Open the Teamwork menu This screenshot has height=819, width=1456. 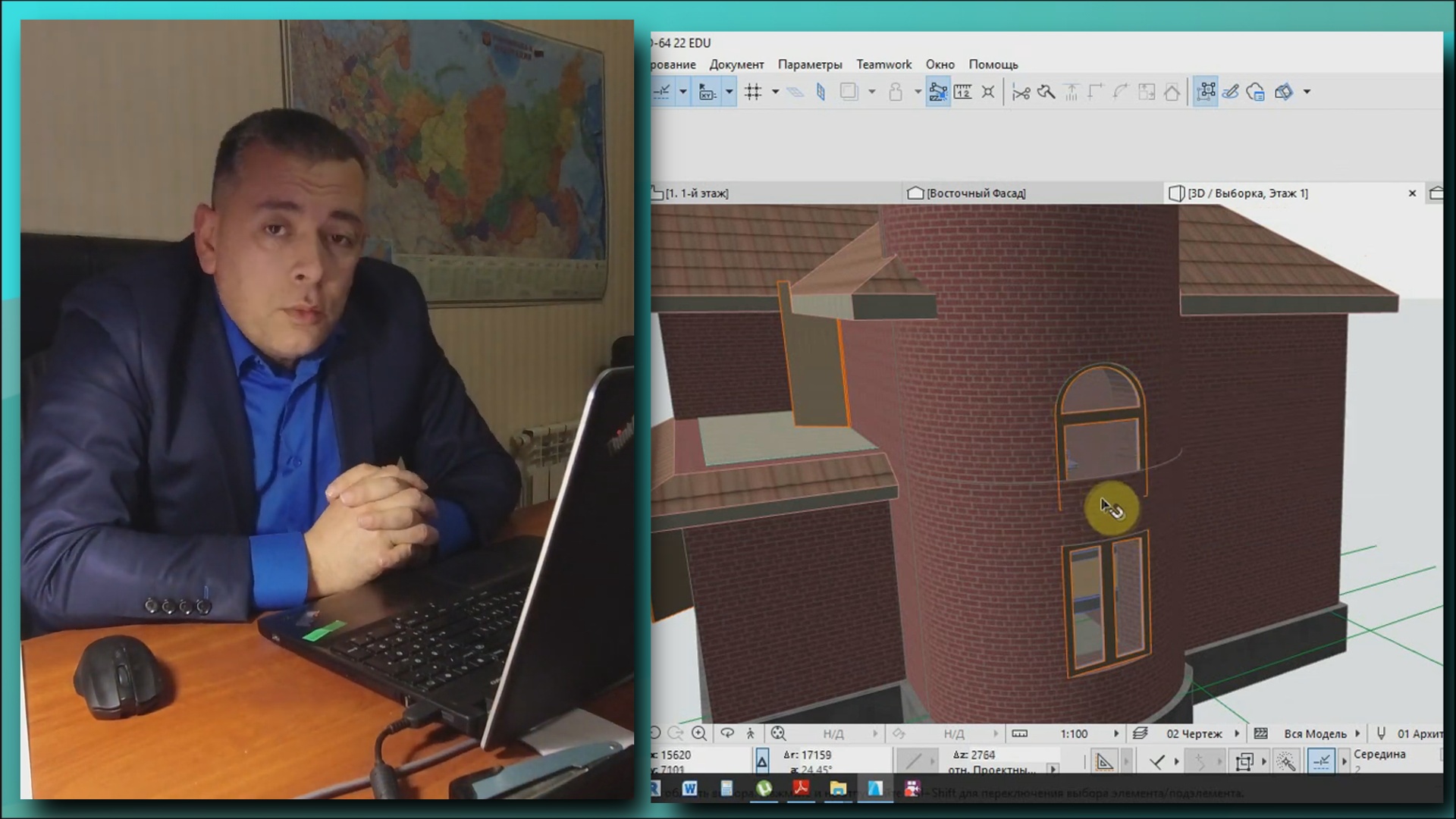point(883,64)
